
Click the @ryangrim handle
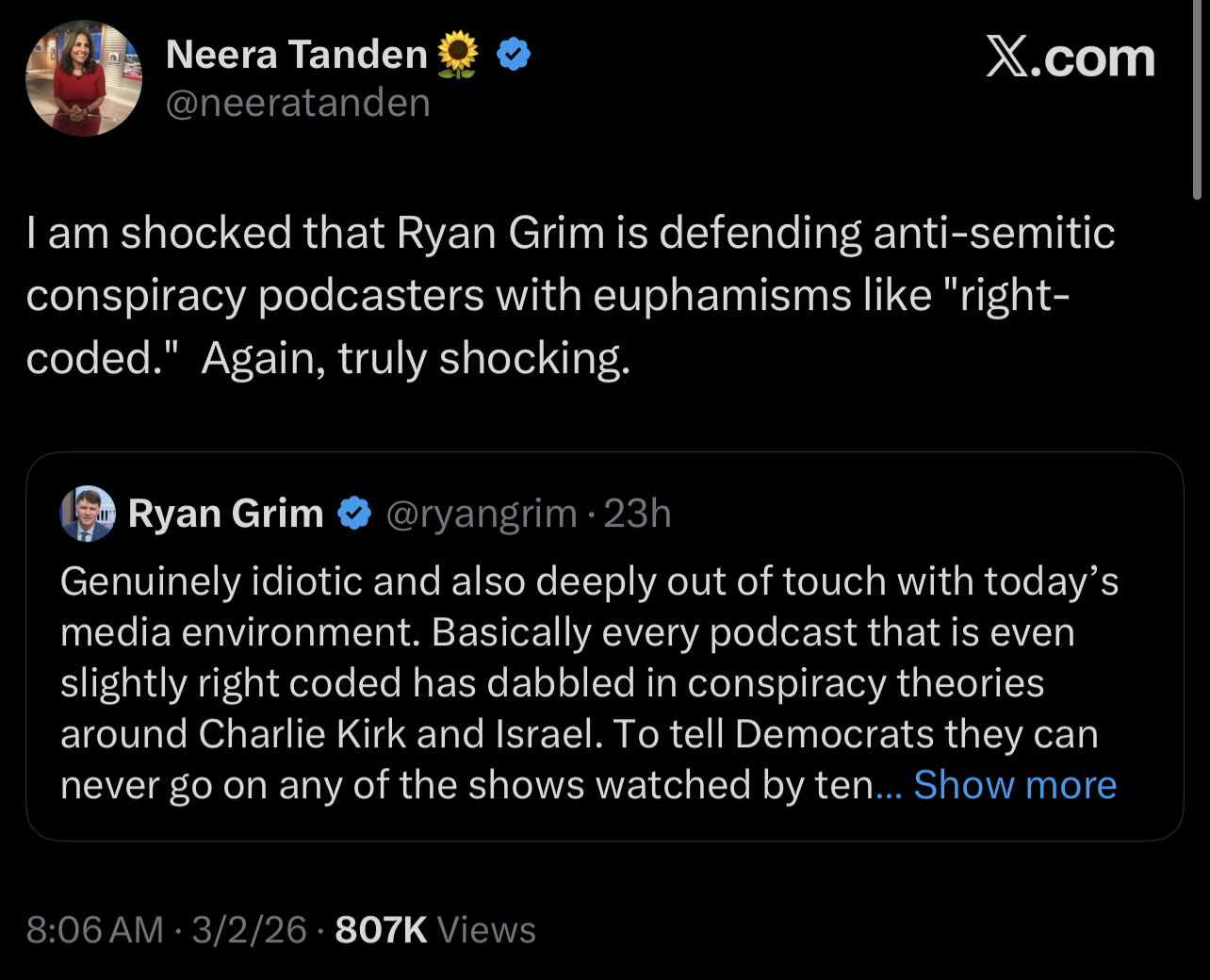pos(482,514)
